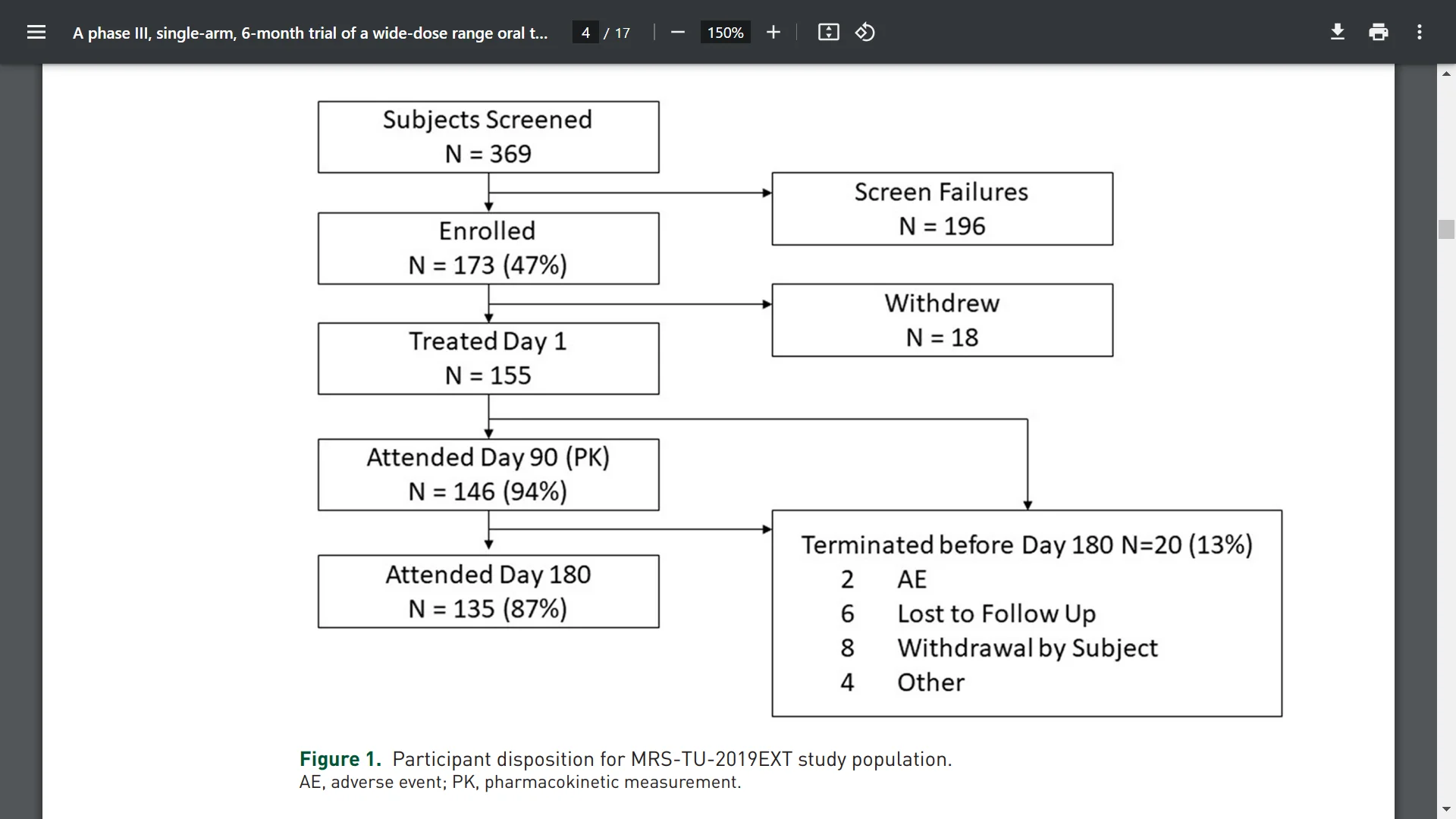This screenshot has width=1456, height=819.
Task: Click the 150% zoom level field
Action: tap(725, 33)
